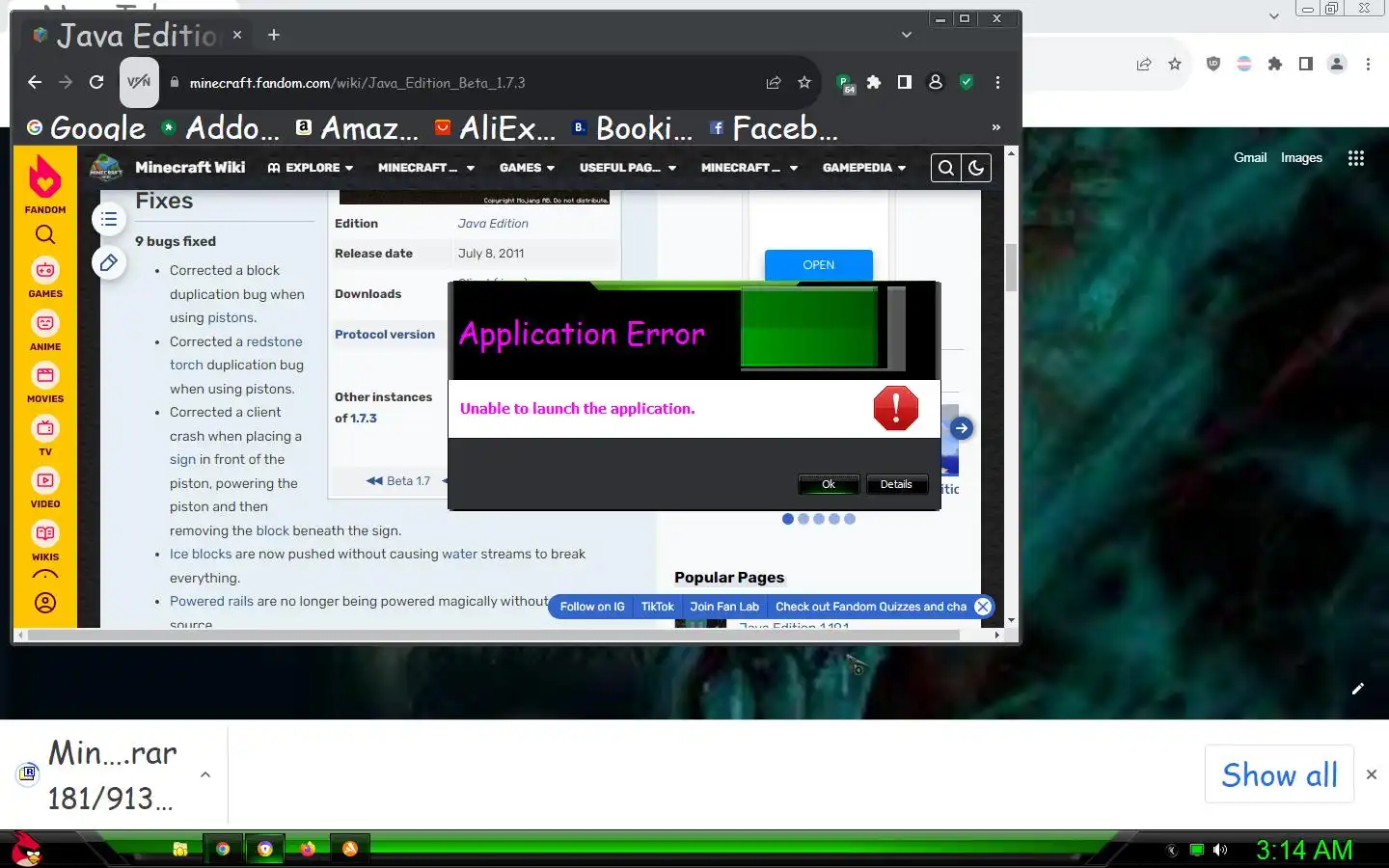Click the Fandom heart logo
Viewport: 1389px width, 868px height.
[x=45, y=177]
